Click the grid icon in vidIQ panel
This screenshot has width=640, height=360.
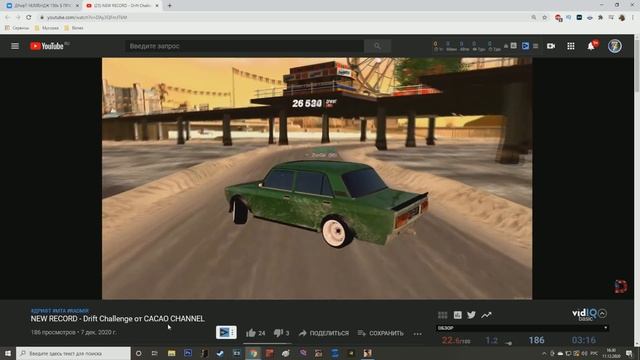coord(442,315)
